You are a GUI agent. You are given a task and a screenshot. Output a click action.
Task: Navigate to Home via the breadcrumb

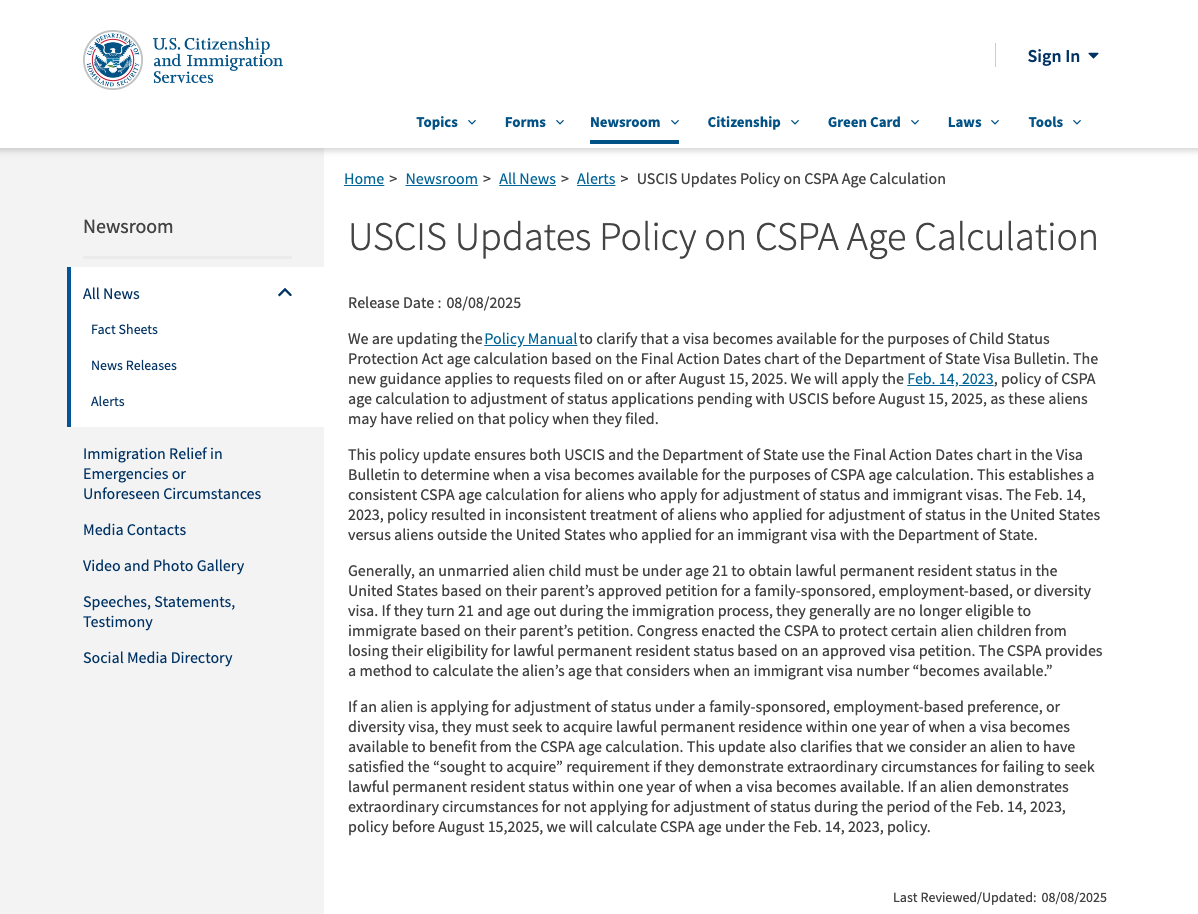pos(364,178)
